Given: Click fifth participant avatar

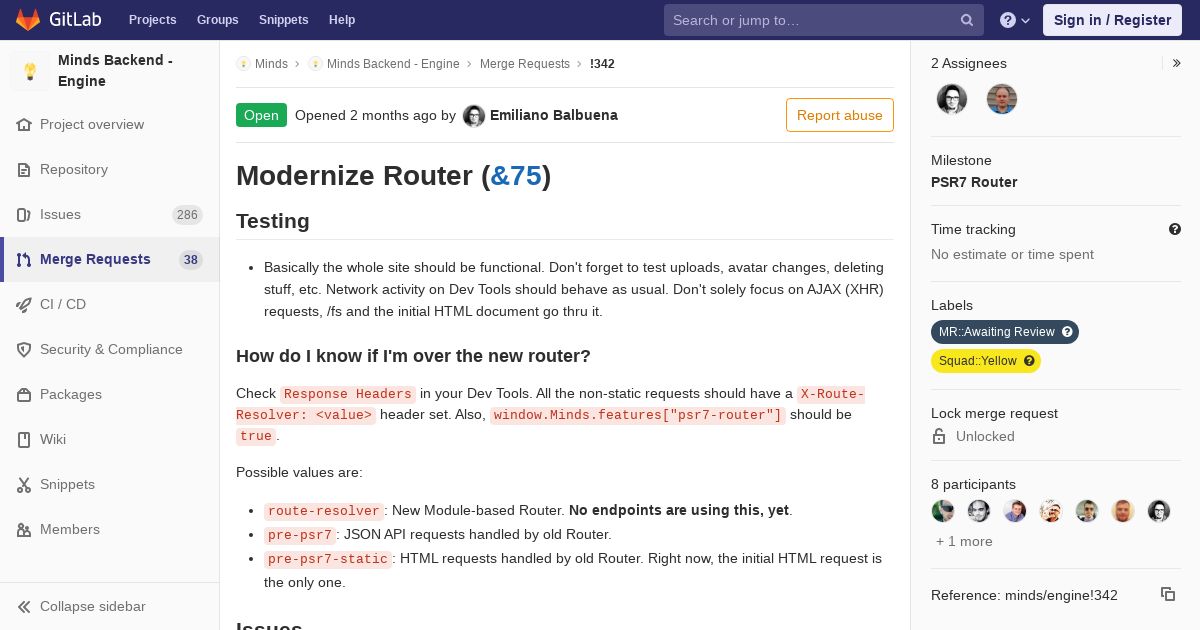Looking at the screenshot, I should [1087, 511].
